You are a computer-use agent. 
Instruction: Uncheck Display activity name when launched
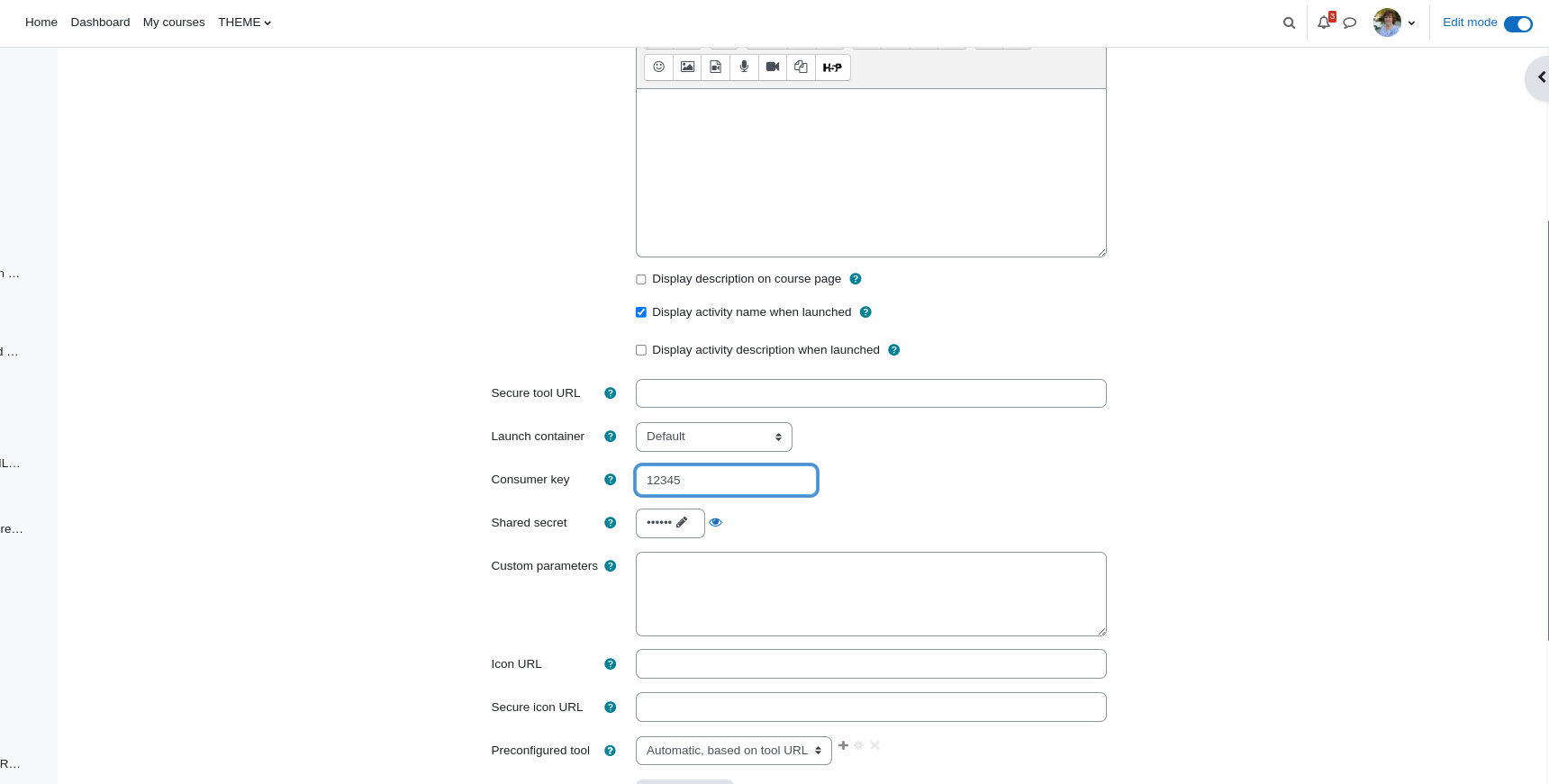coord(641,312)
